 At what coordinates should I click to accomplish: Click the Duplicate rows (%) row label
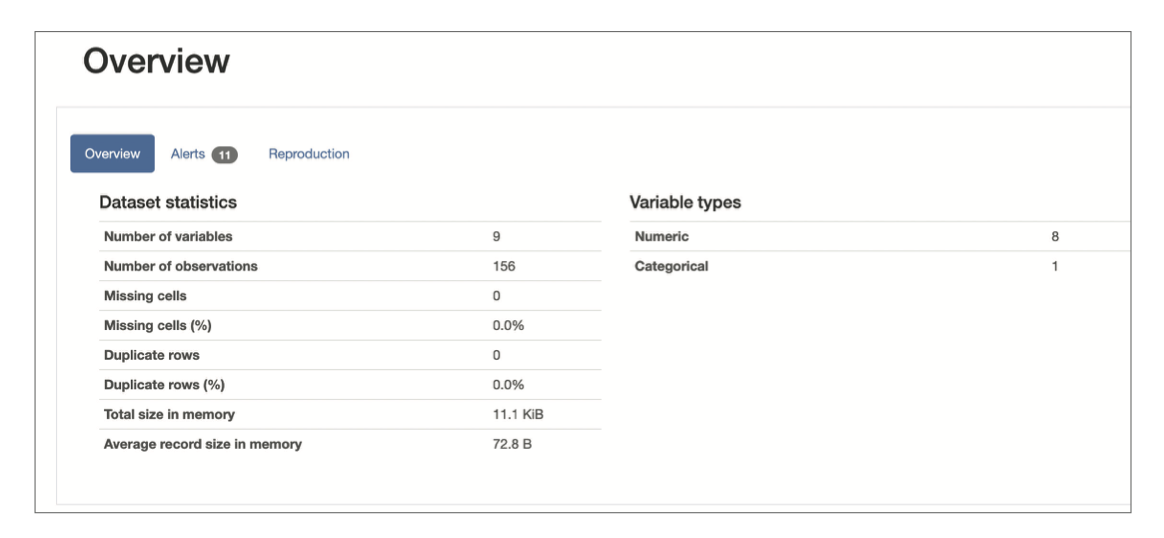click(x=165, y=385)
